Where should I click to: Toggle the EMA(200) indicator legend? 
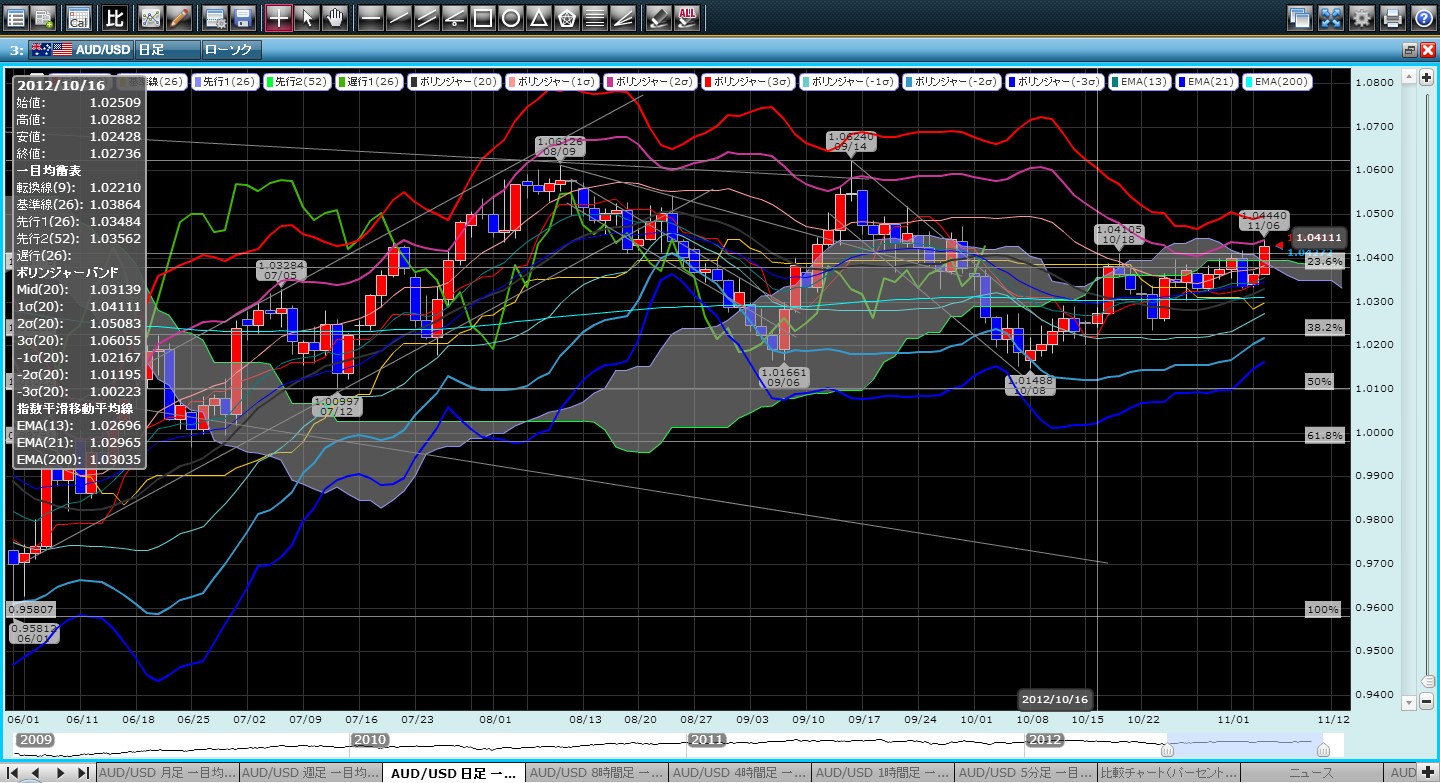coord(1275,82)
